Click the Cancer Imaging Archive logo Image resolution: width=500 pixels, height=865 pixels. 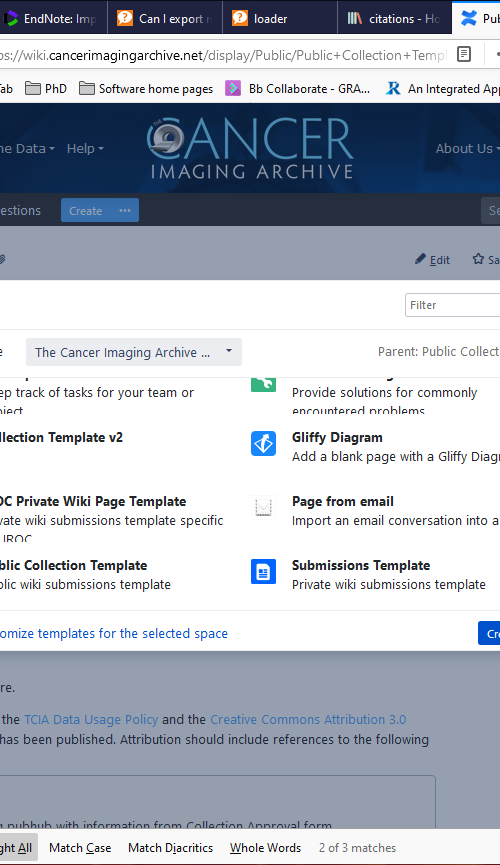(250, 148)
